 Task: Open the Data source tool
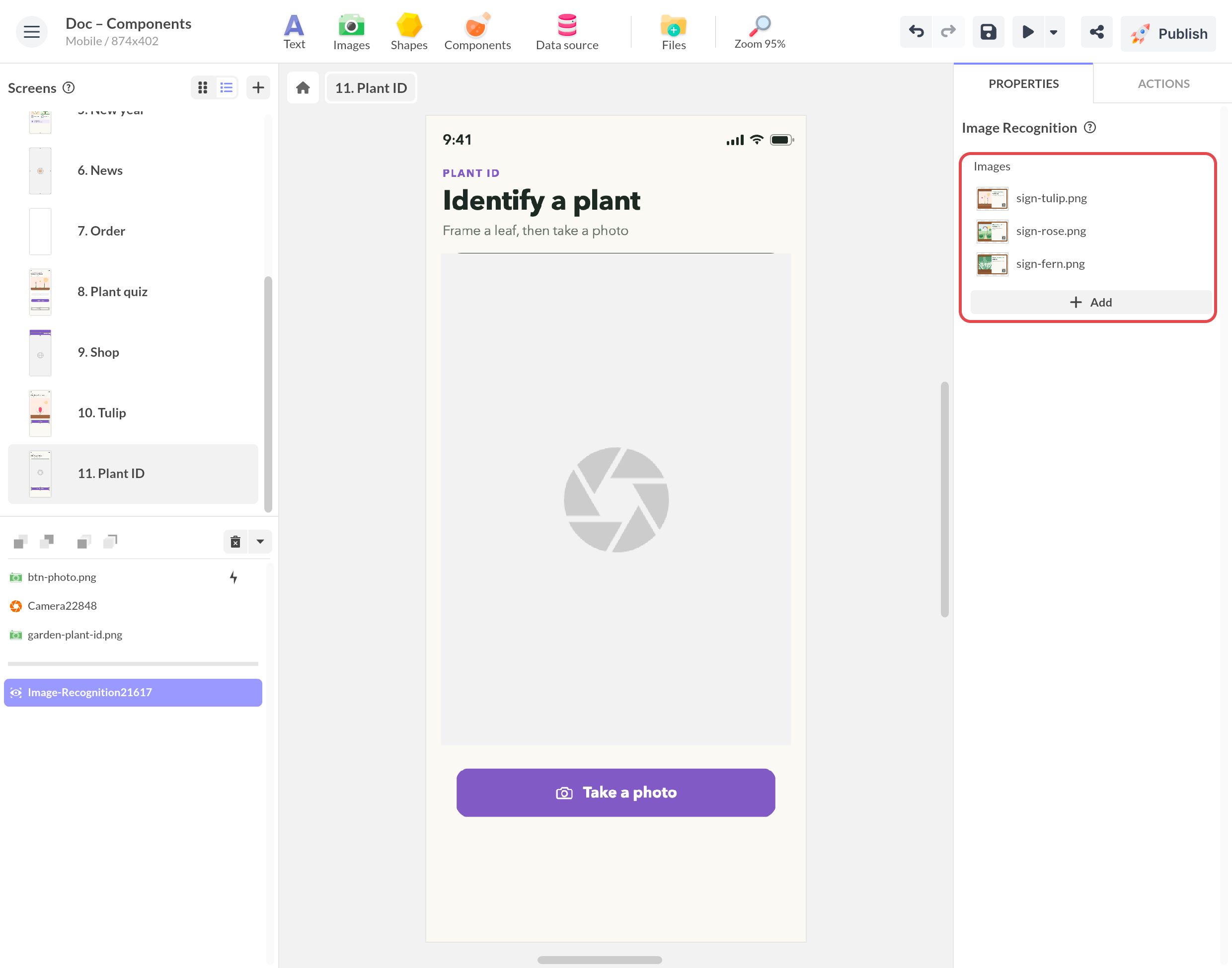[x=566, y=32]
